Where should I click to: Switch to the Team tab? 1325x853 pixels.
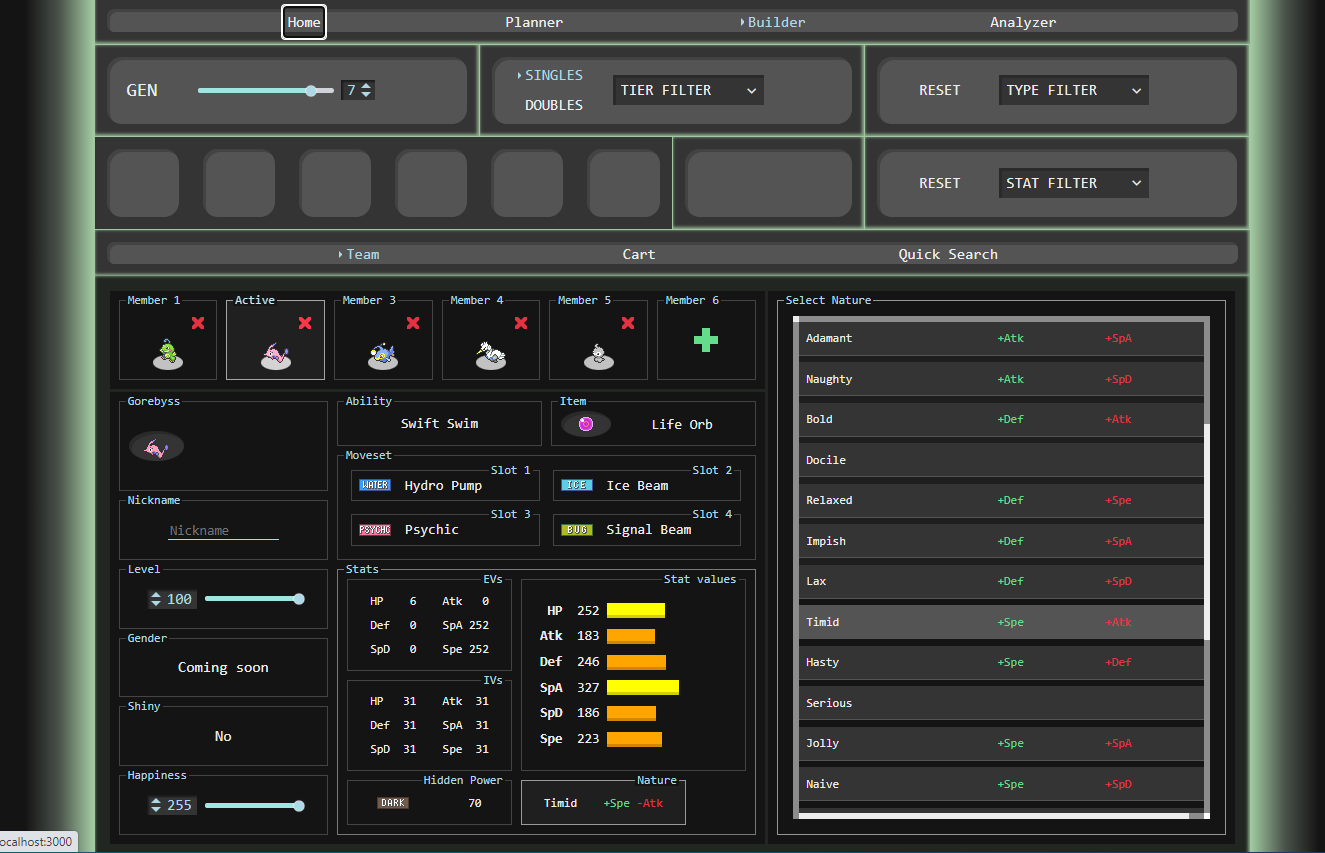click(x=362, y=254)
